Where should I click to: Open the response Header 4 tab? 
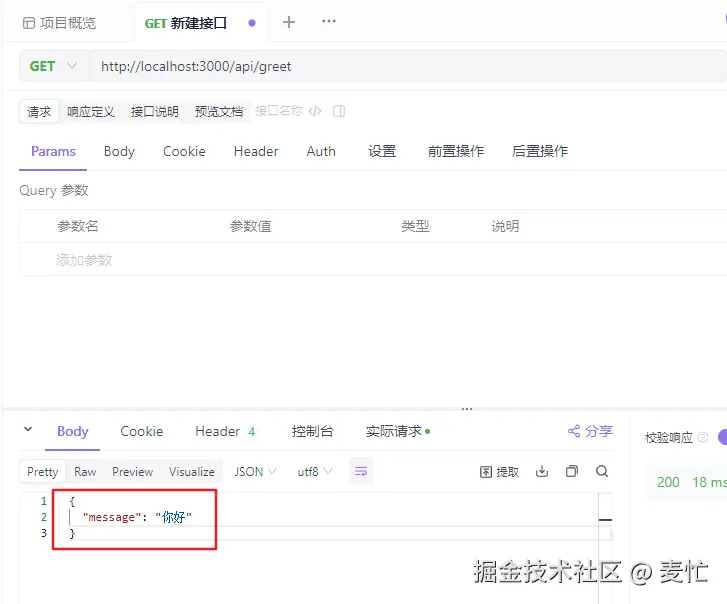[x=225, y=431]
